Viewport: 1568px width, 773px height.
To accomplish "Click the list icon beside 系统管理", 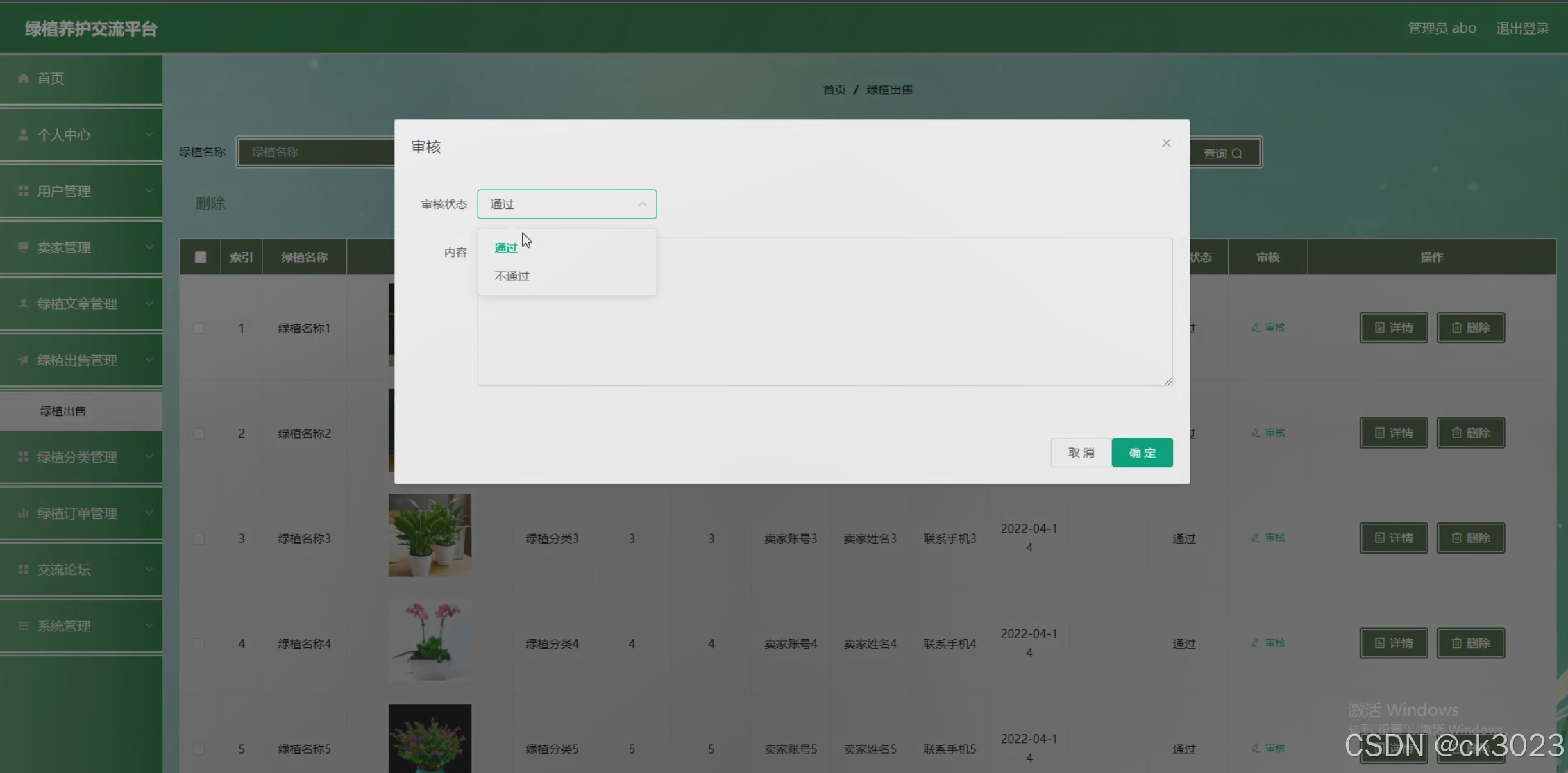I will (x=24, y=626).
